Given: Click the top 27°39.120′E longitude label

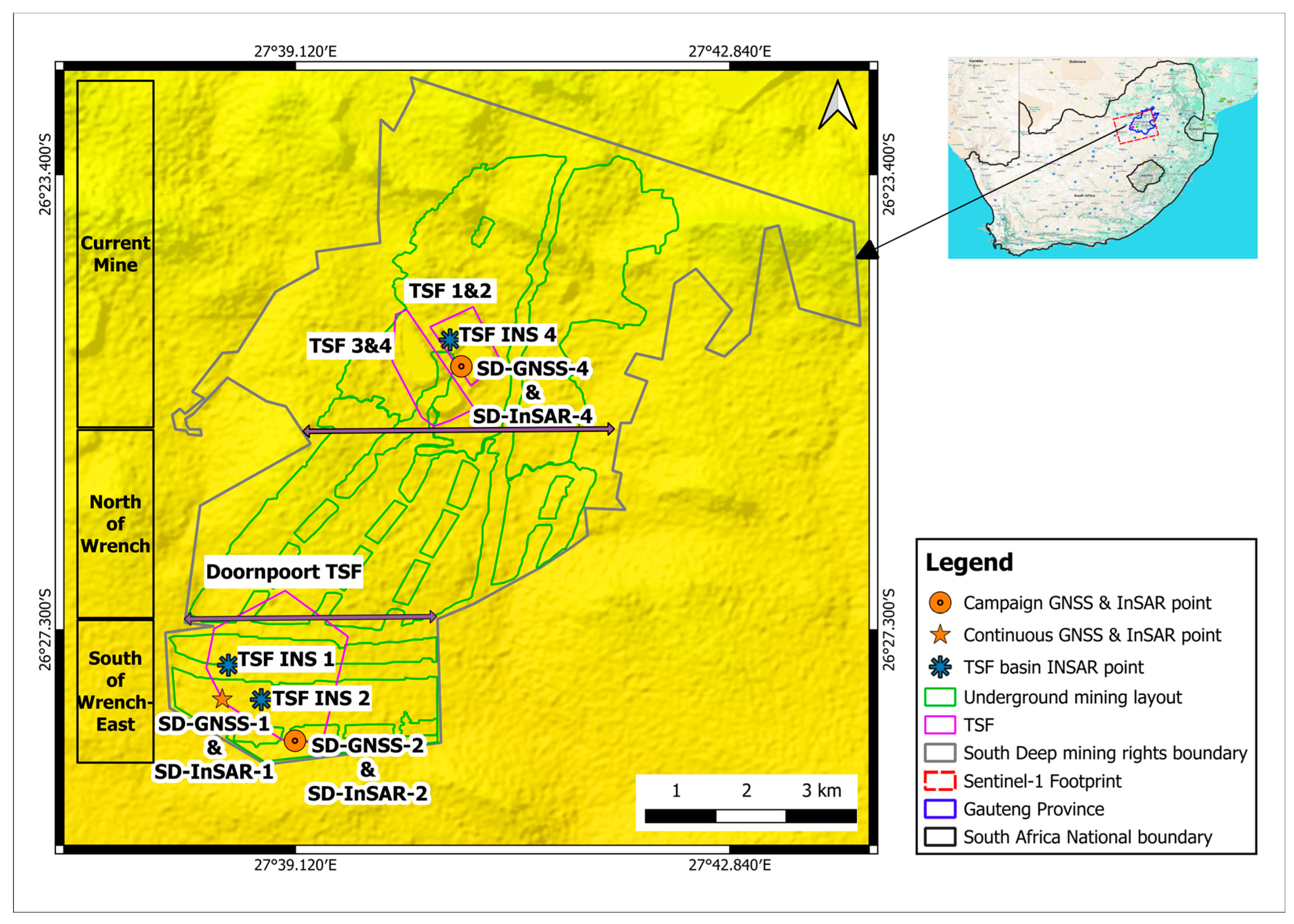Looking at the screenshot, I should click(295, 51).
